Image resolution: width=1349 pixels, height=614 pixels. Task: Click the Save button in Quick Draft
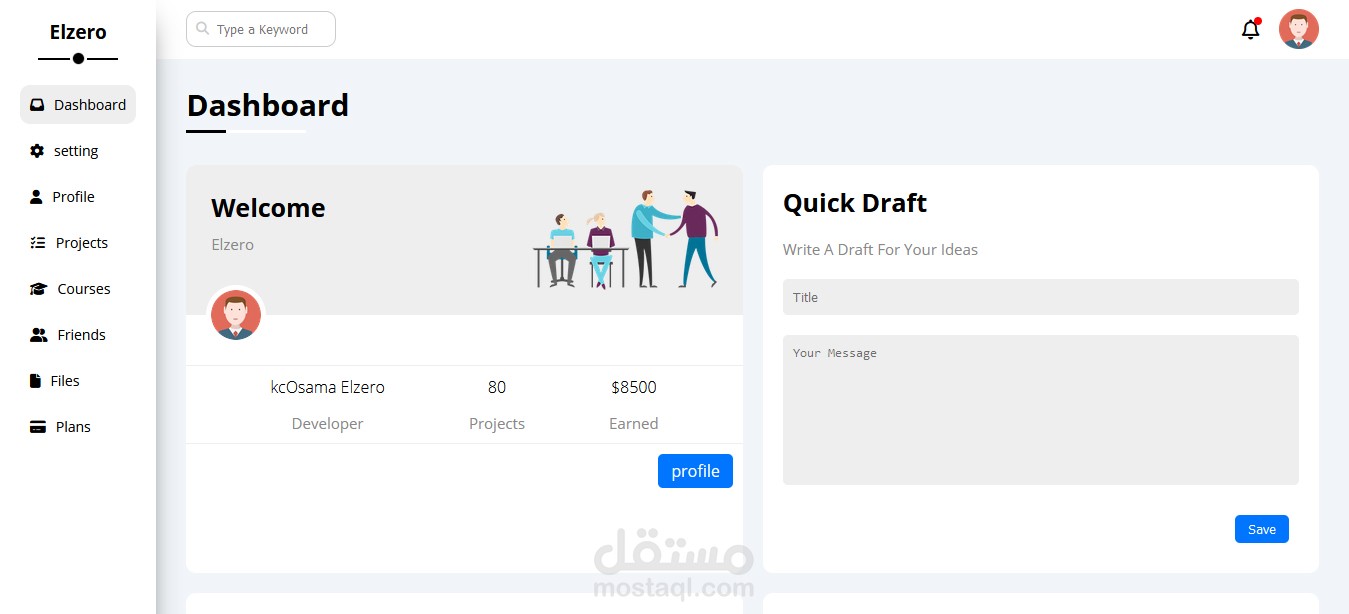[x=1261, y=528]
